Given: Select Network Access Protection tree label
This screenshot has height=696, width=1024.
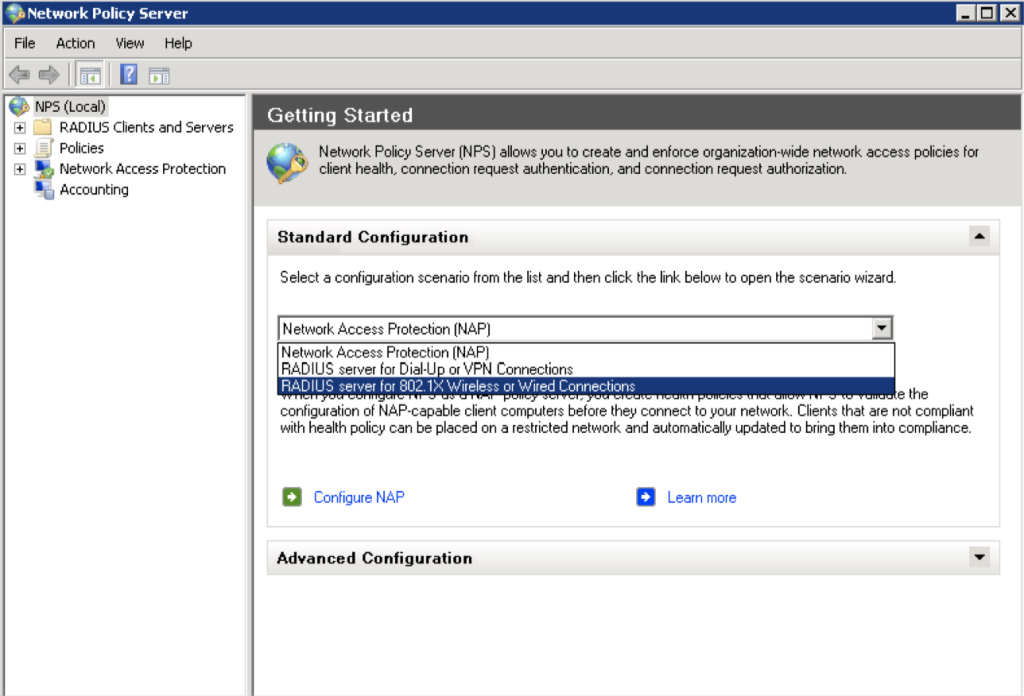Looking at the screenshot, I should (142, 169).
